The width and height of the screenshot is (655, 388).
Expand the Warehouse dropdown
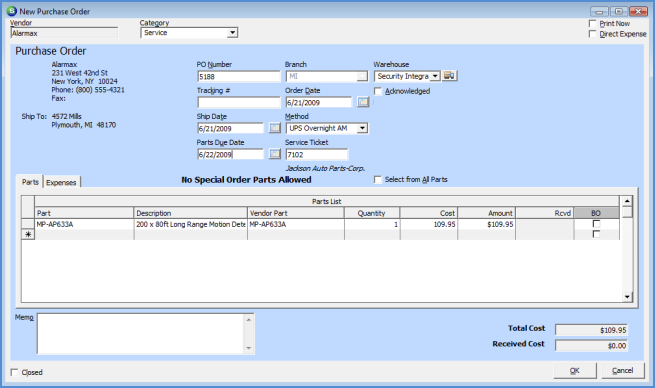pos(435,76)
